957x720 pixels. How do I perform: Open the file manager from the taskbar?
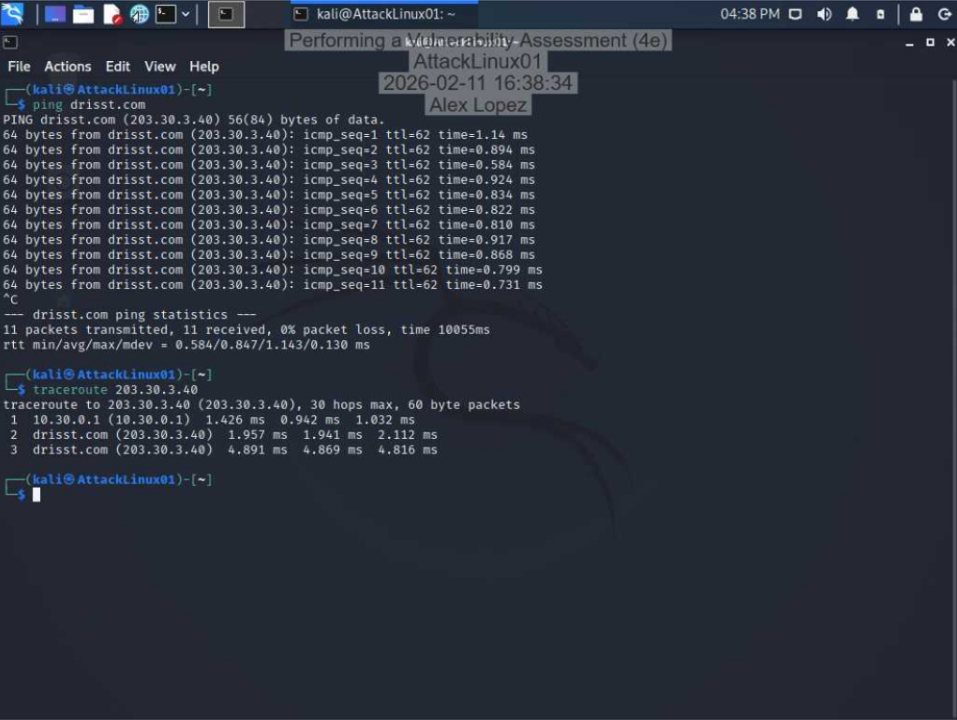click(x=82, y=13)
